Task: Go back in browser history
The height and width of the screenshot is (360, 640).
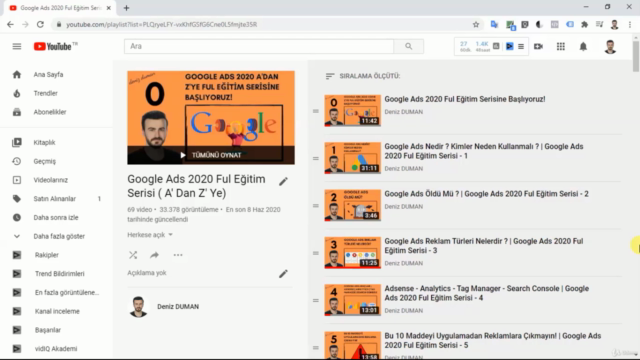Action: [x=10, y=24]
